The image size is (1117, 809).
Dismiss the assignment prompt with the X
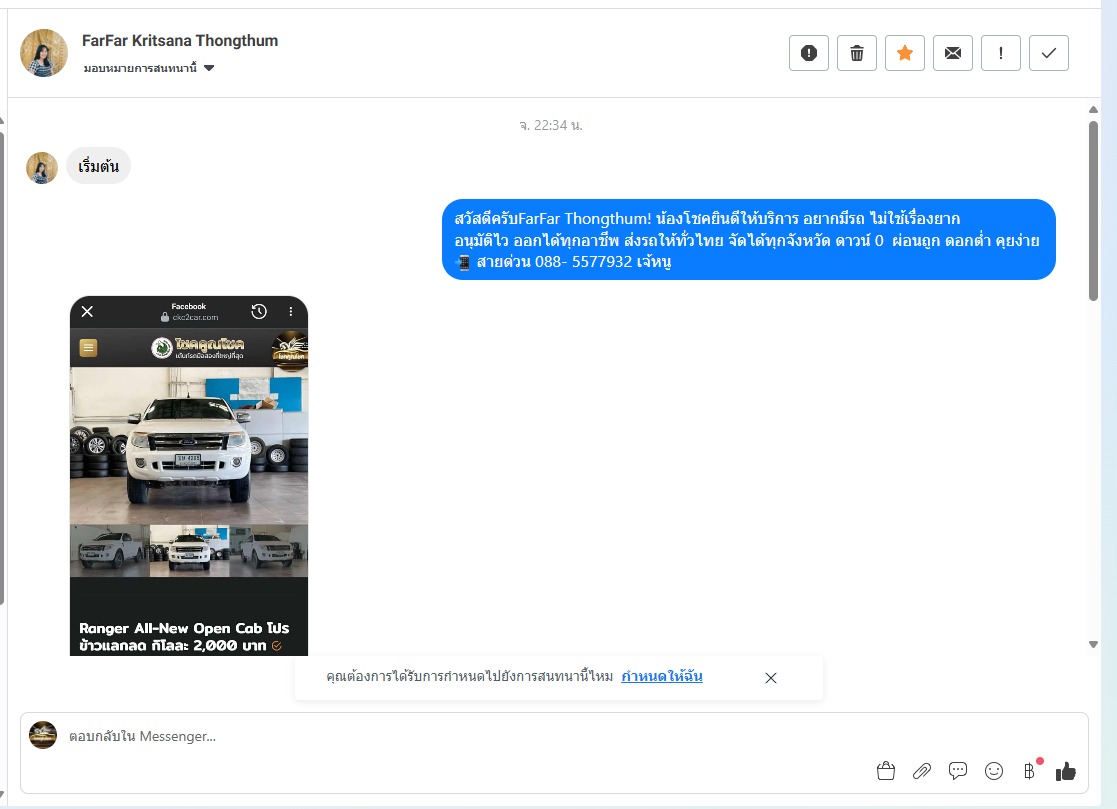tap(771, 678)
